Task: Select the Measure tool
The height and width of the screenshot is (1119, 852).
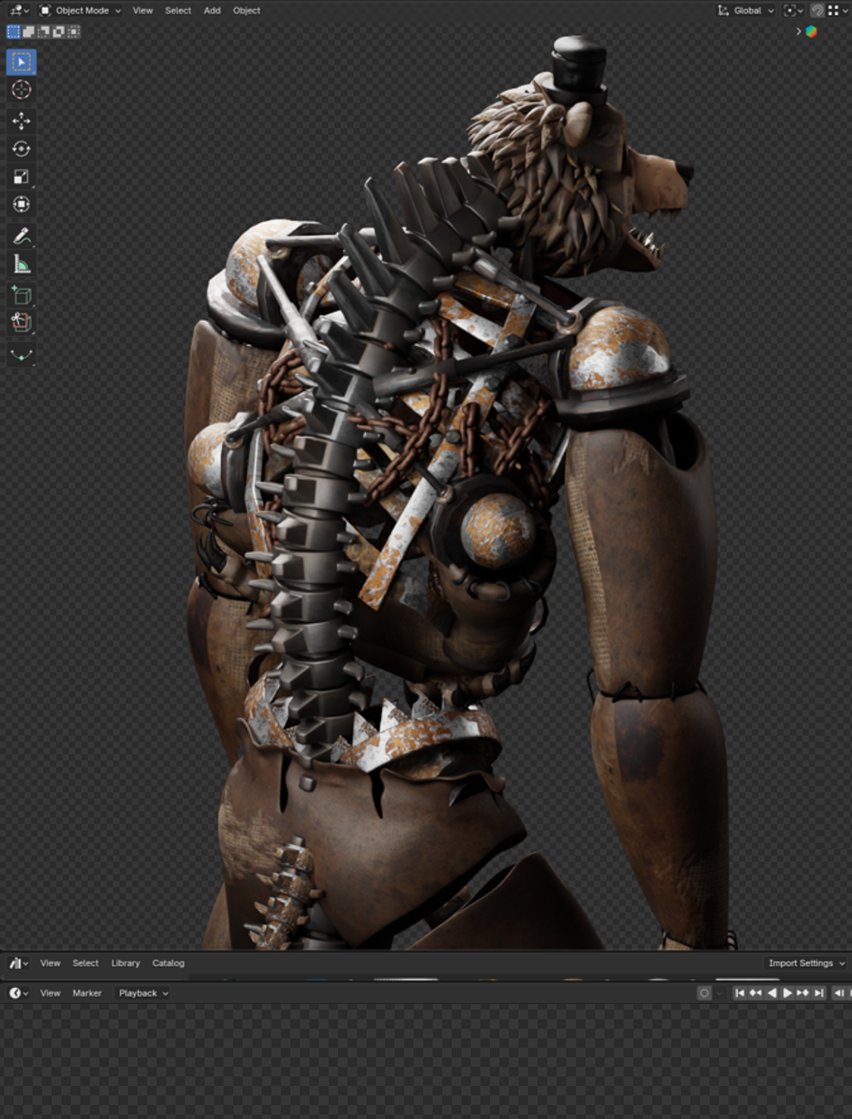Action: (21, 264)
